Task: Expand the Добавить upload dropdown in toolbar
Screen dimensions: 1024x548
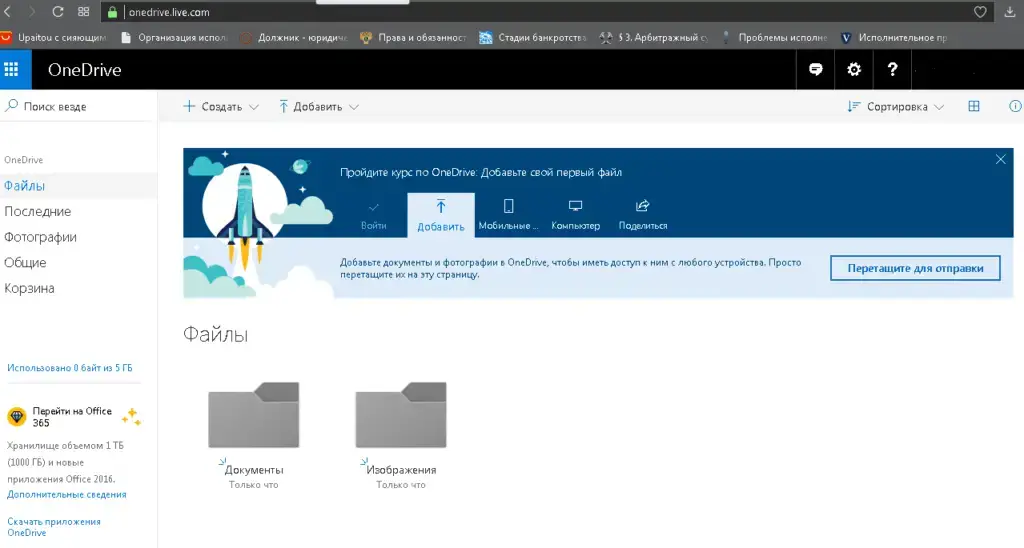Action: (319, 107)
